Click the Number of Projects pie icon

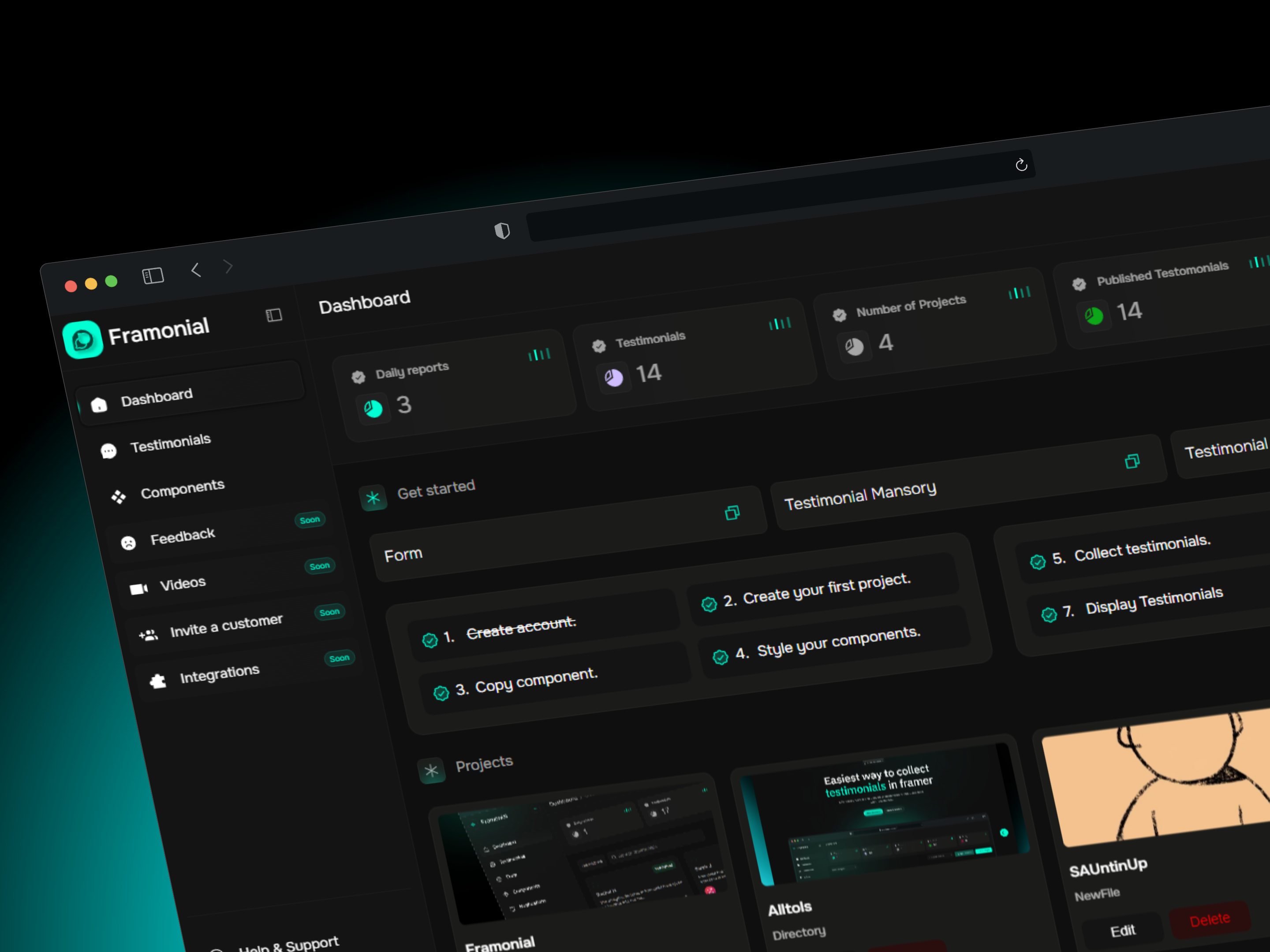click(854, 346)
